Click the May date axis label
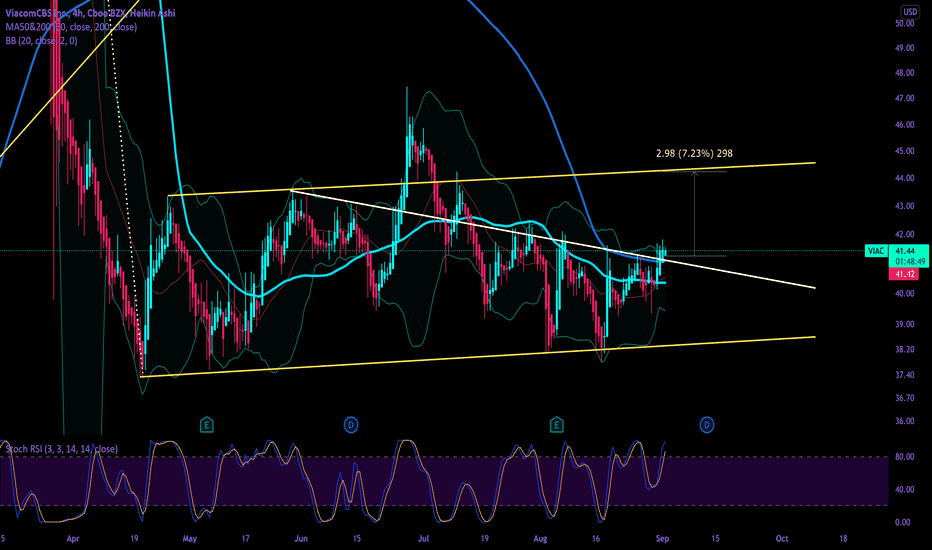Screen dimensions: 932x550 (x=190, y=539)
